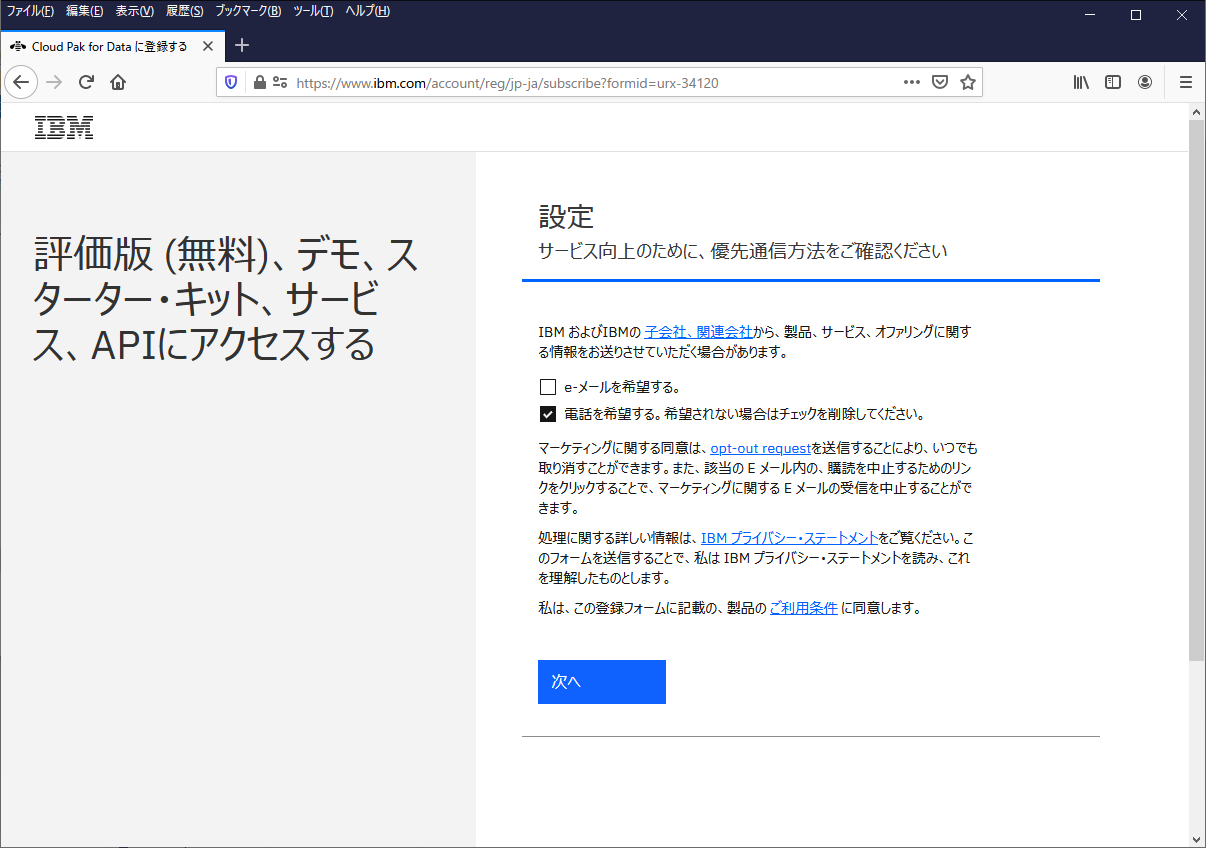Open the opt-out request link
This screenshot has height=848, width=1206.
(x=760, y=449)
